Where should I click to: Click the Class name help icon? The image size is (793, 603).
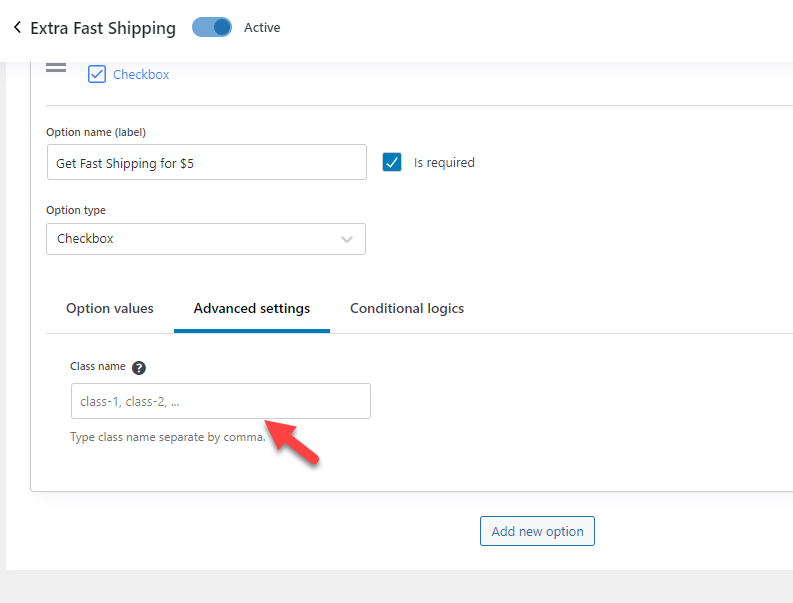click(x=139, y=368)
